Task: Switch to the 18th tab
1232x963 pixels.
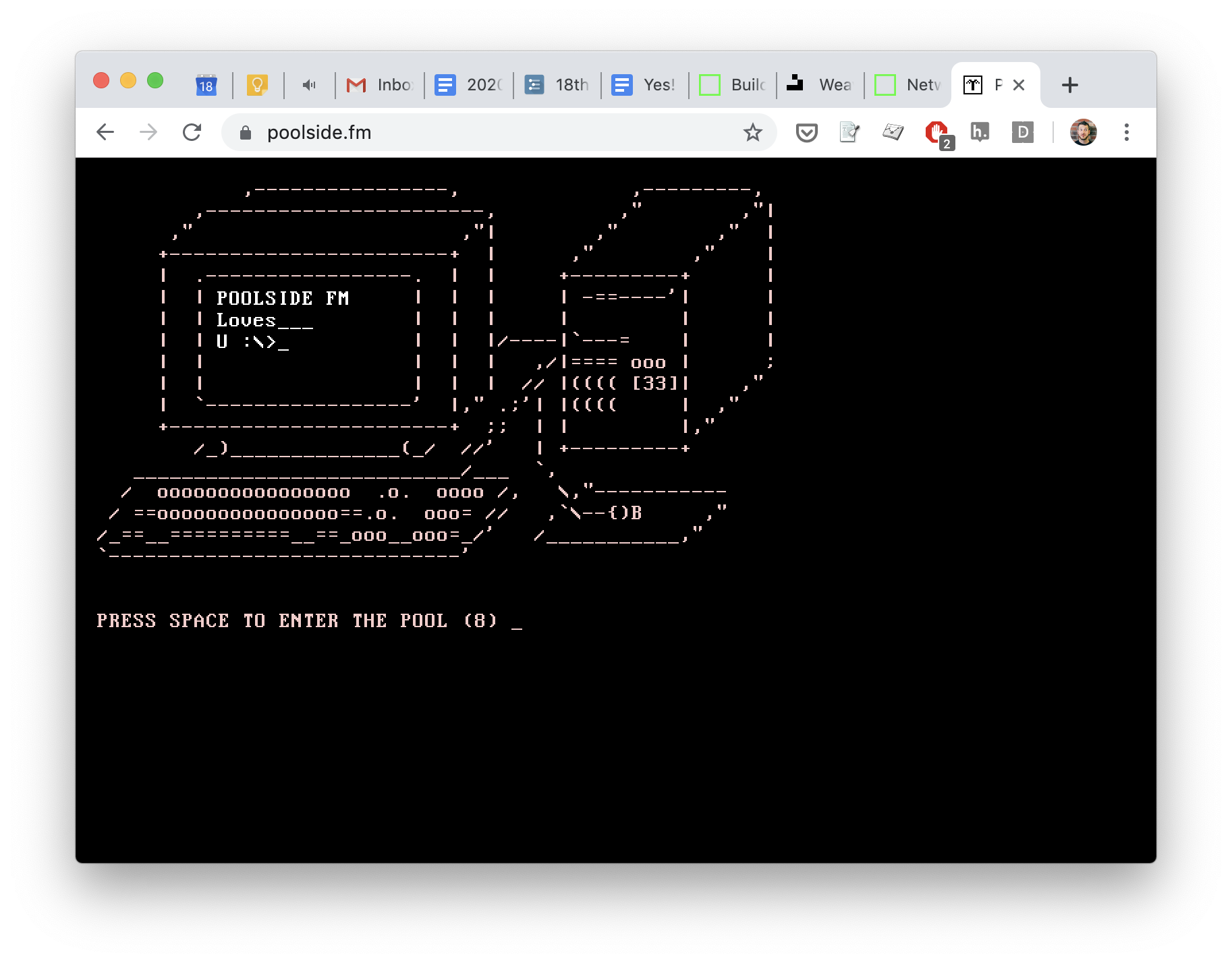Action: (x=557, y=85)
